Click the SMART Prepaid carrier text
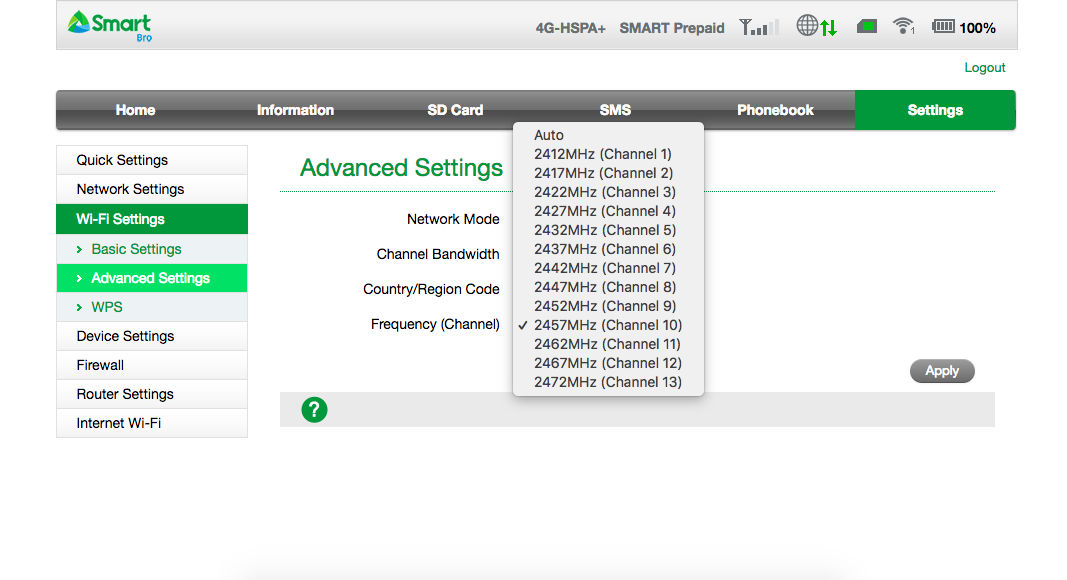1067x580 pixels. [672, 28]
